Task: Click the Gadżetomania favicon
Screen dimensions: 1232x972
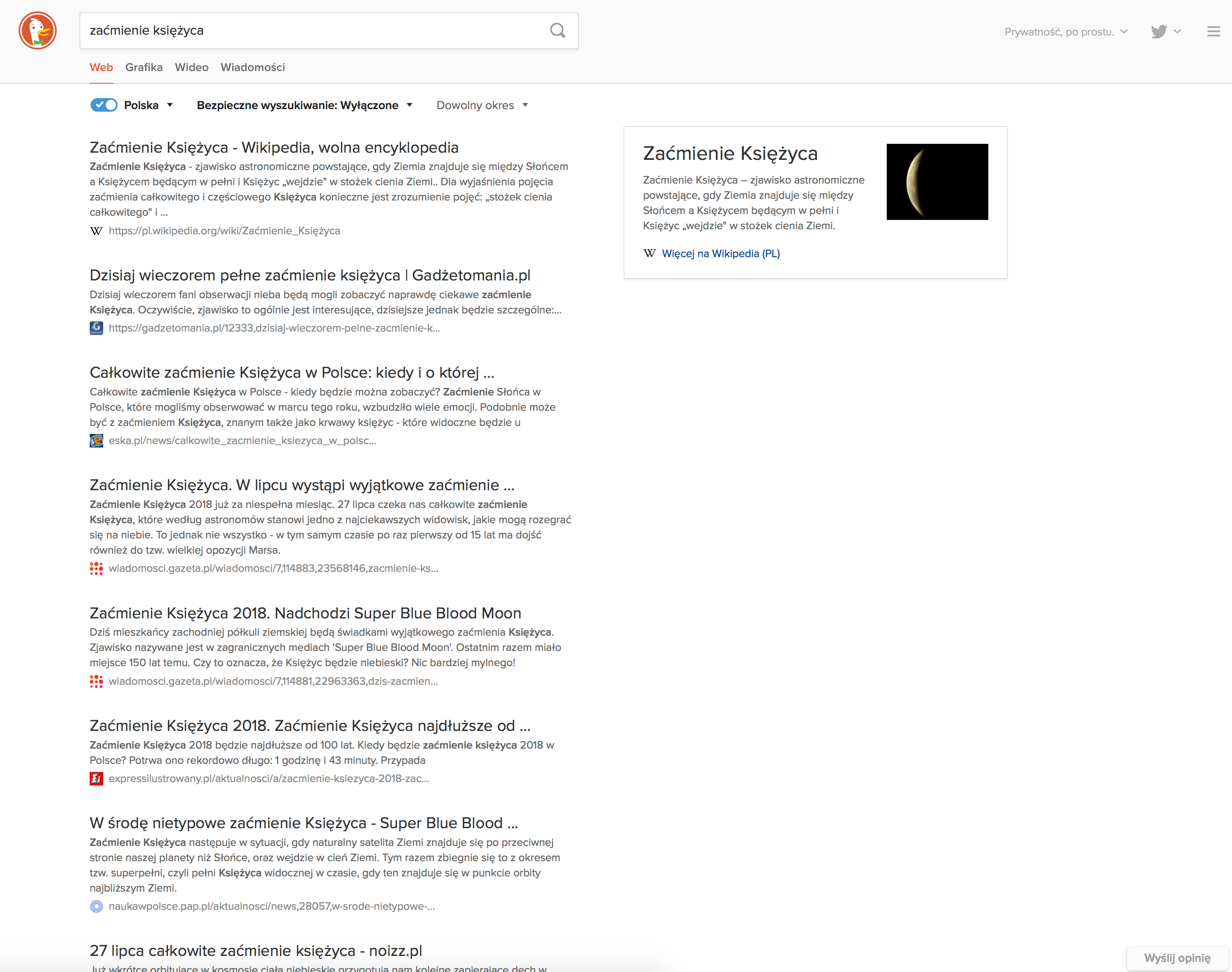Action: tap(96, 328)
